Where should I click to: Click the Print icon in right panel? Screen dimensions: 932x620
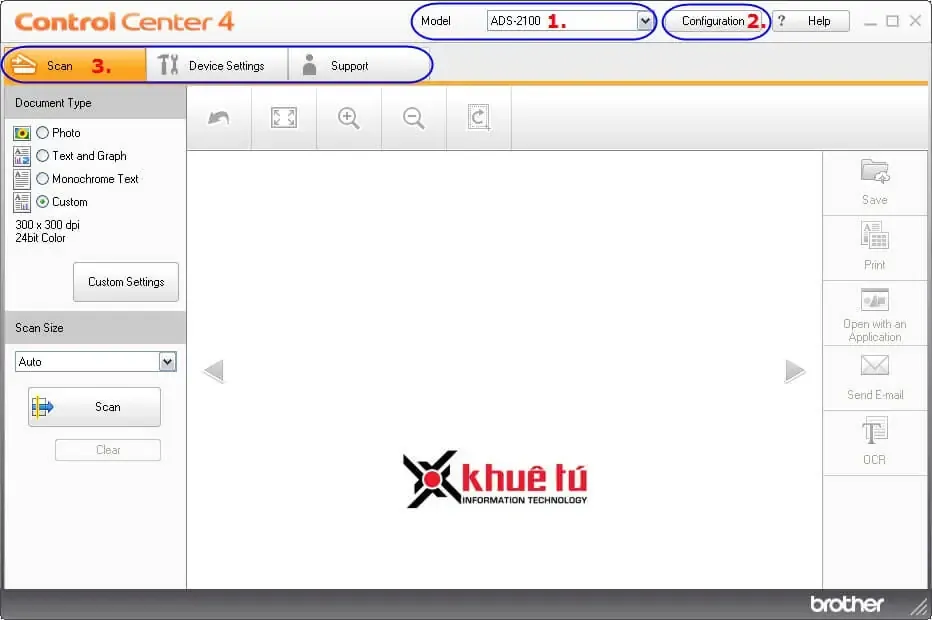click(874, 237)
